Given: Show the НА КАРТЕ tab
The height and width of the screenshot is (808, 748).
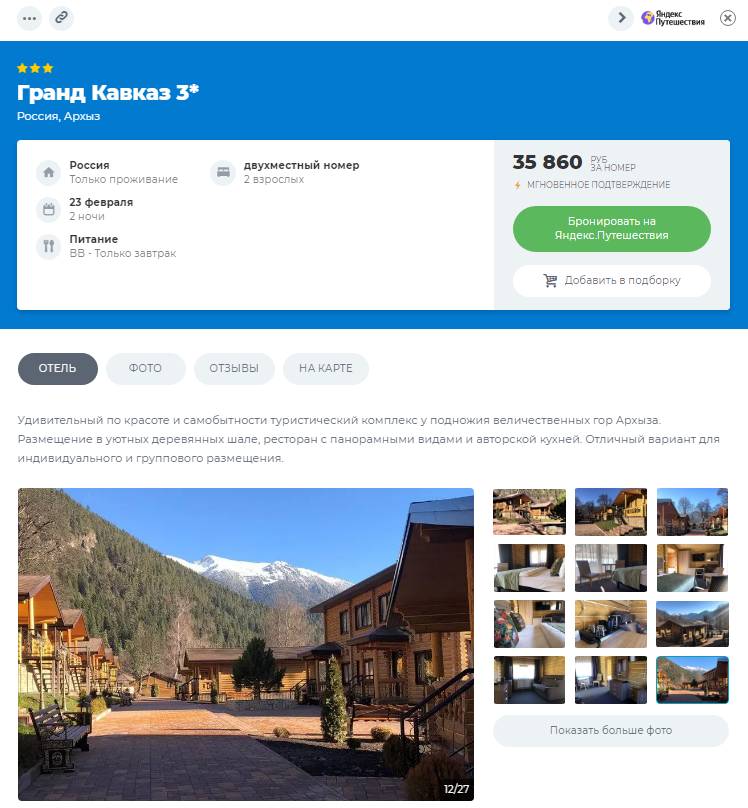Looking at the screenshot, I should tap(326, 369).
